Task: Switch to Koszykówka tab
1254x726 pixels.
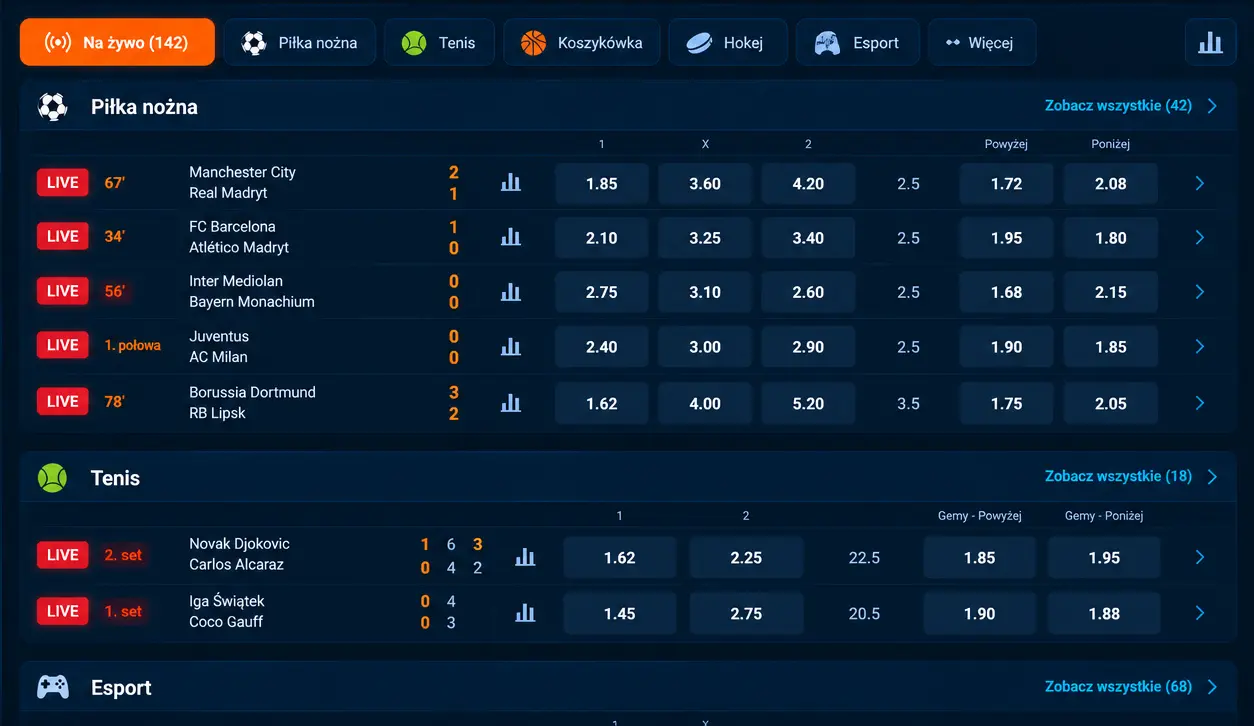Action: (582, 42)
